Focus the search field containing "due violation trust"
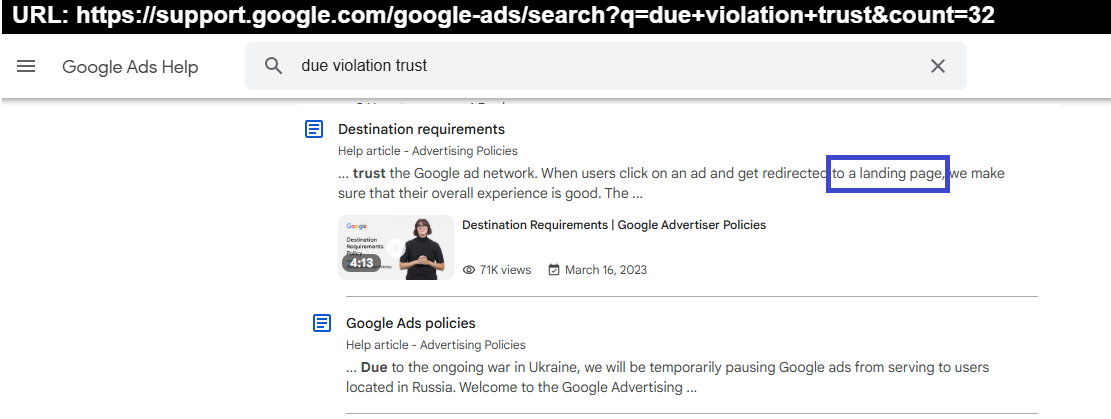Screen dimensions: 1111x419 [x=600, y=66]
